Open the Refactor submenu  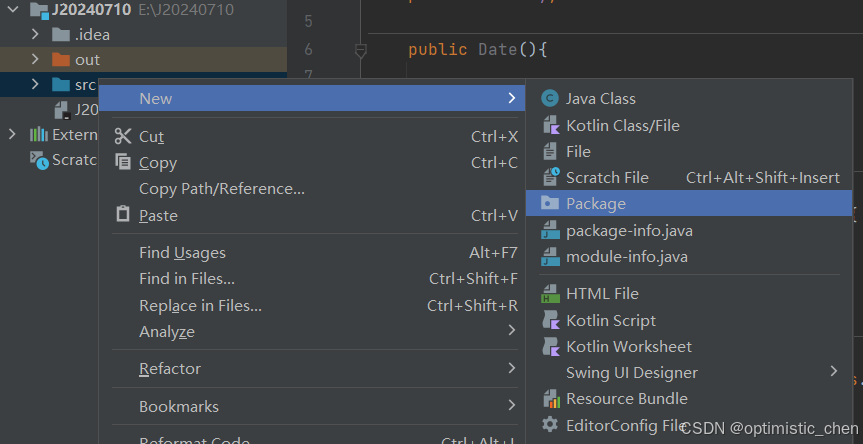tap(170, 369)
